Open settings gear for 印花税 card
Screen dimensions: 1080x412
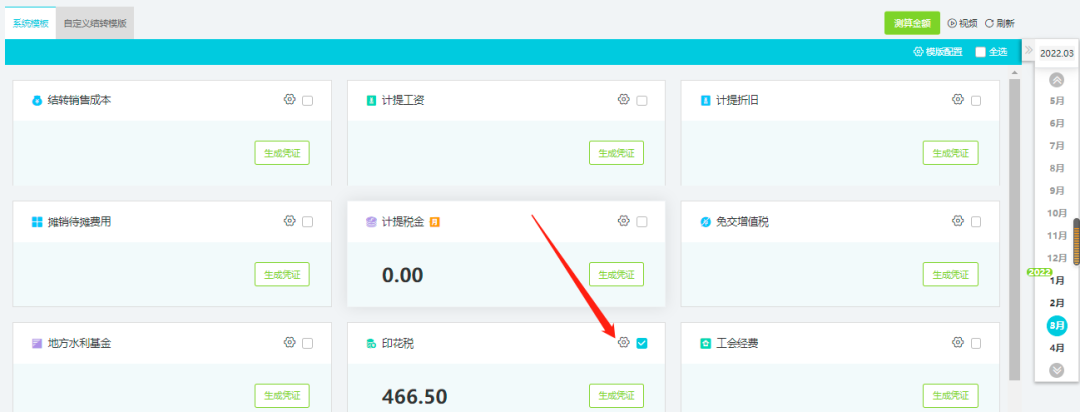(x=623, y=342)
